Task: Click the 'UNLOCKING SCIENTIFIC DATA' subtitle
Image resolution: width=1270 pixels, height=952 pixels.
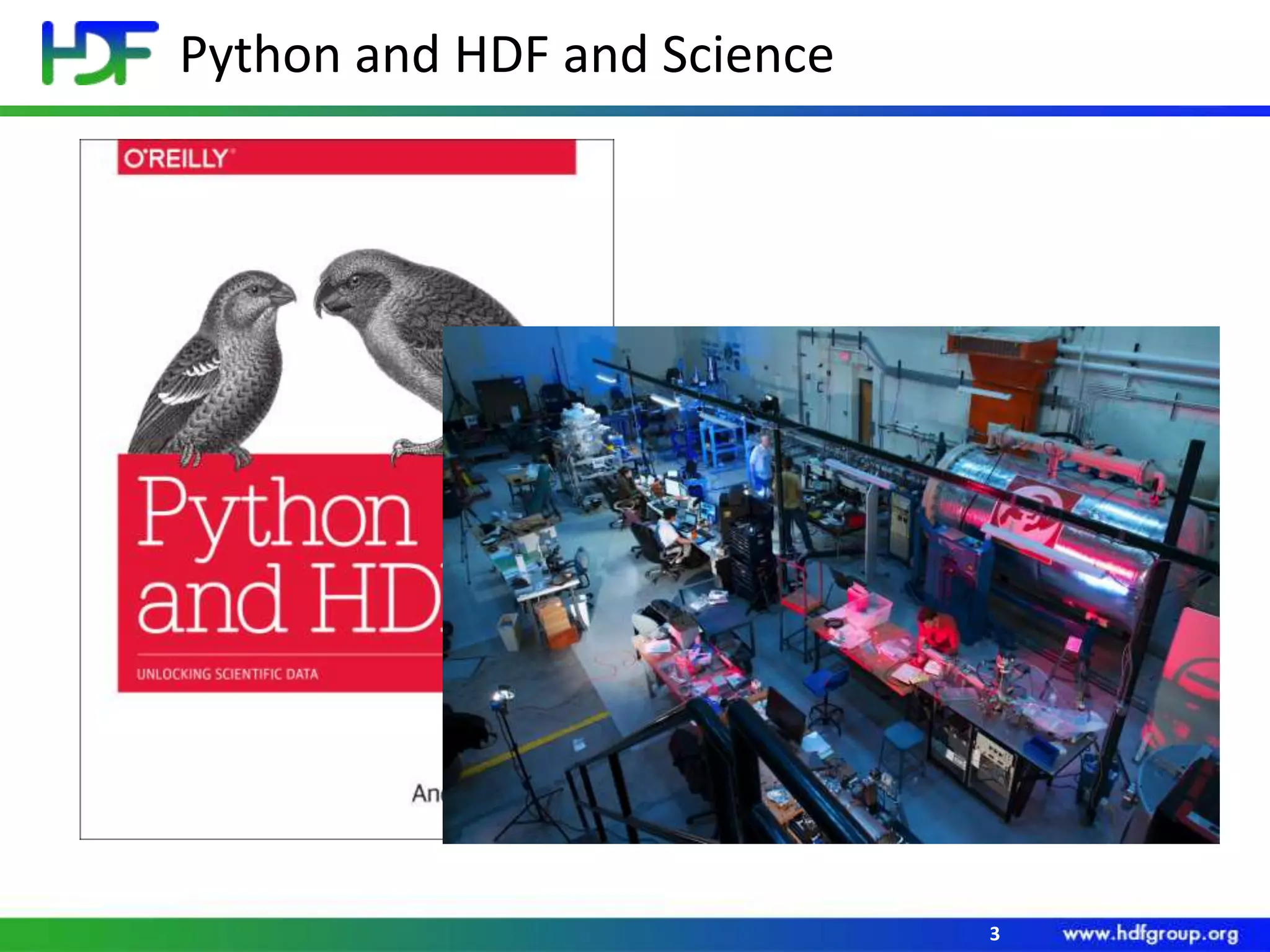Action: 228,674
